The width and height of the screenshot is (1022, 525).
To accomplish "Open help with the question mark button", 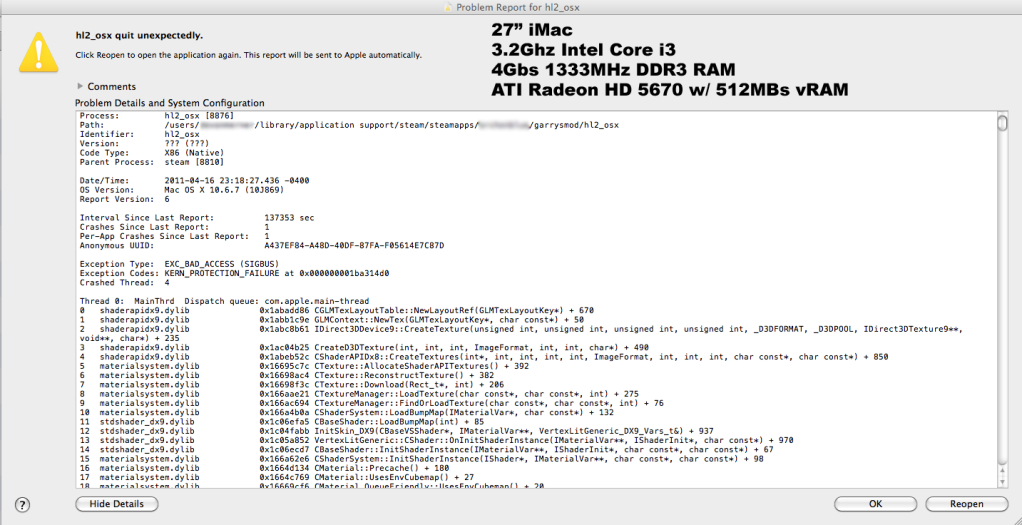I will (x=22, y=504).
